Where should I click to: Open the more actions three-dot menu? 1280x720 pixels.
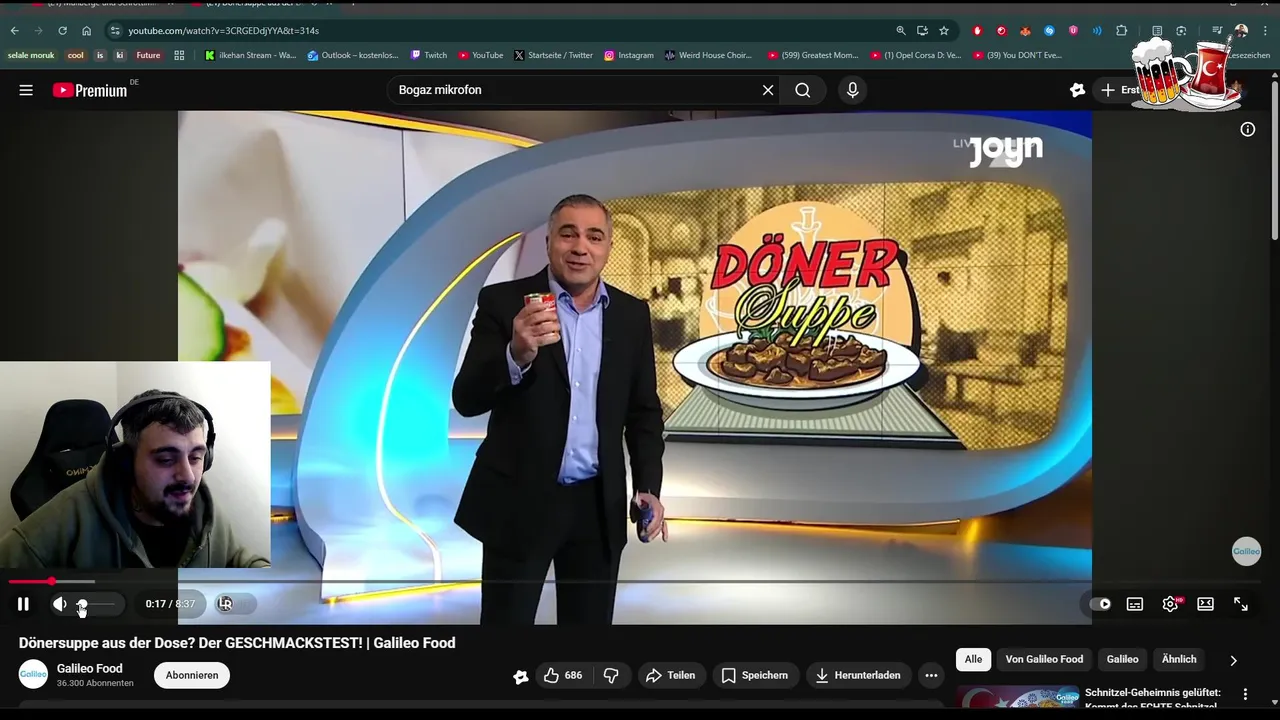pyautogui.click(x=931, y=675)
